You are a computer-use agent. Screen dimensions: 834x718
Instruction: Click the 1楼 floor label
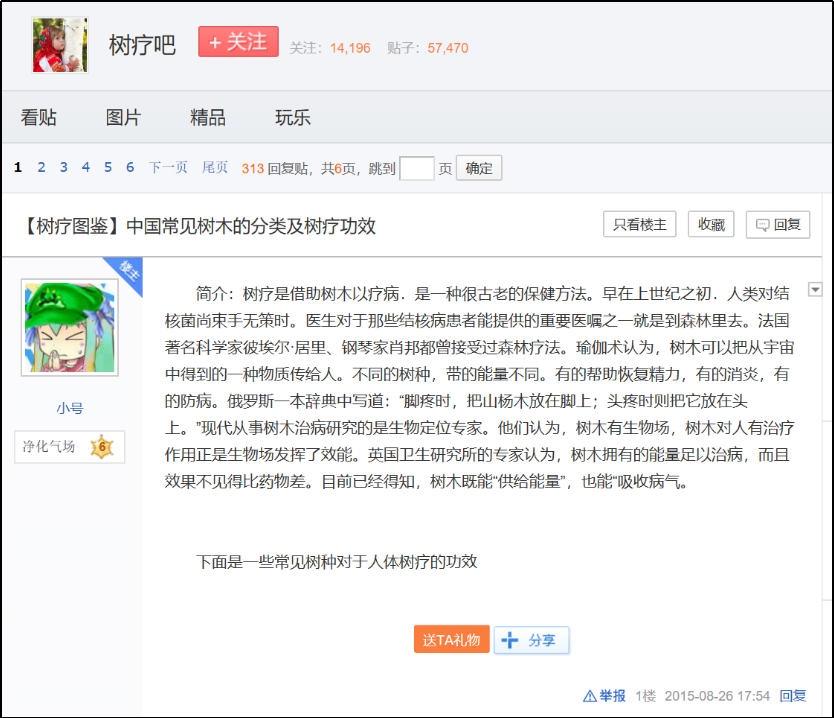(x=645, y=696)
